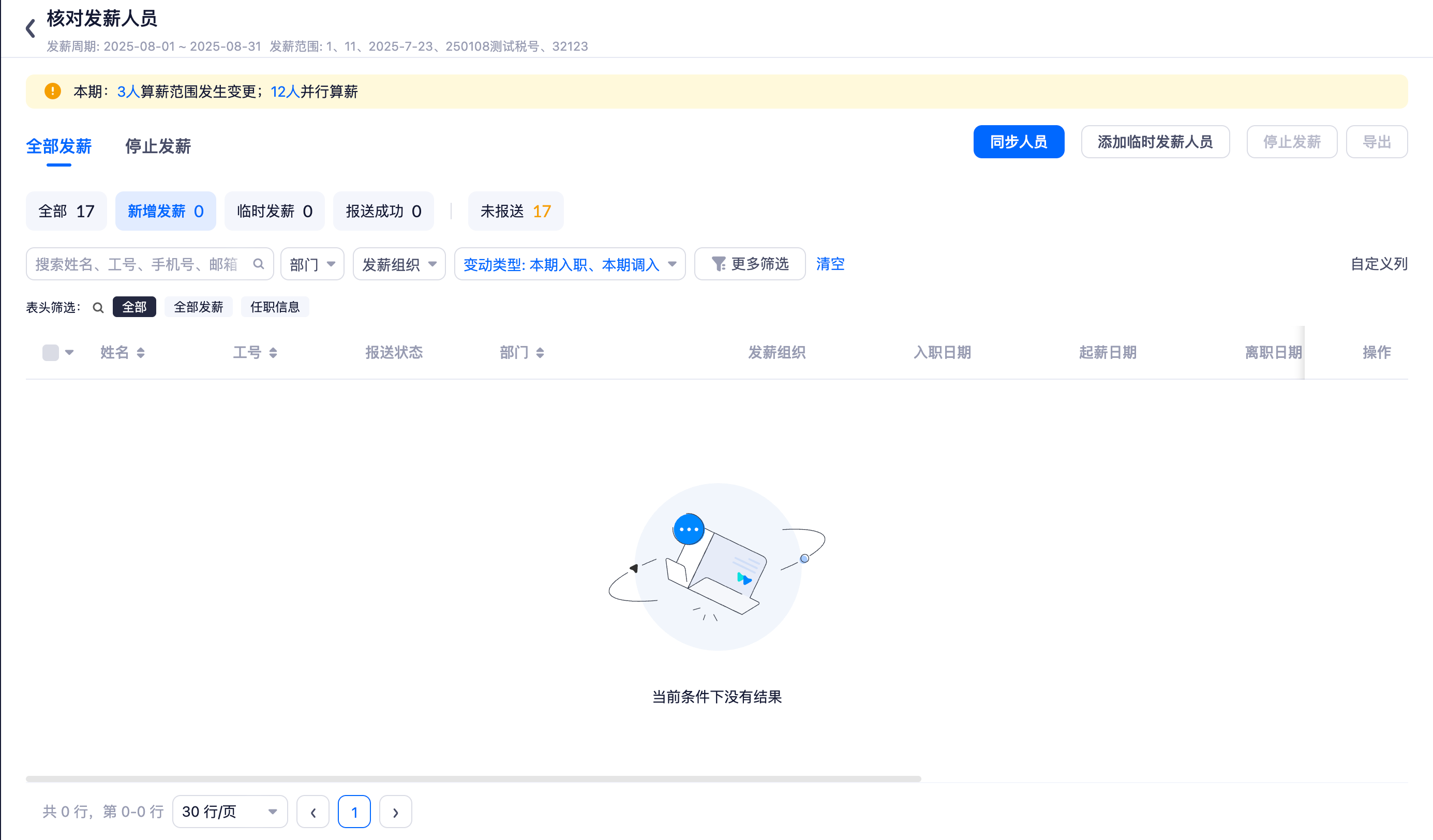Sort by 部门 column sort arrows
1433x840 pixels.
[540, 353]
